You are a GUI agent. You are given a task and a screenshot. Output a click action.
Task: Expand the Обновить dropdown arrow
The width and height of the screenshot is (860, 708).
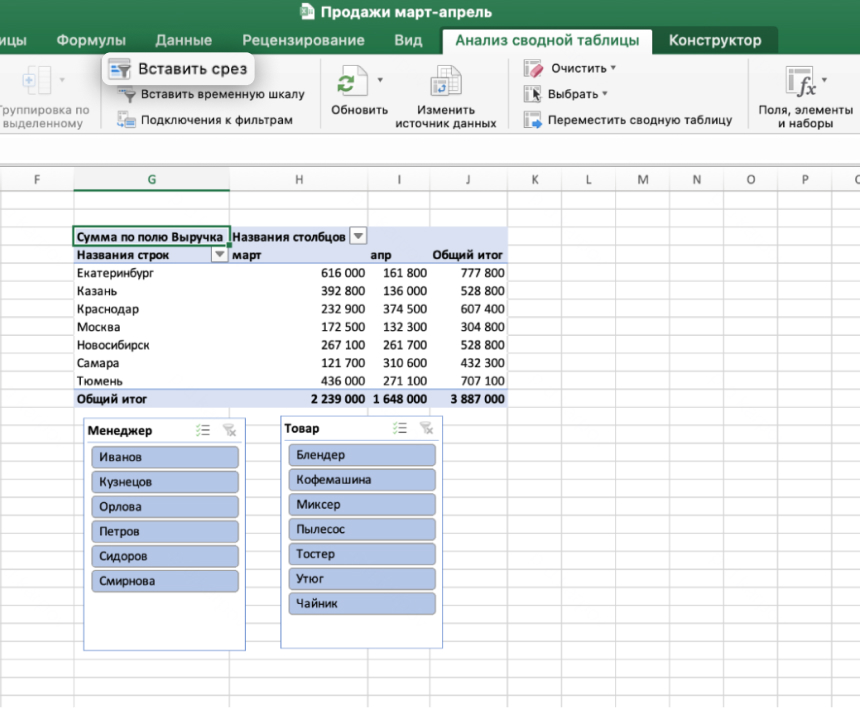pyautogui.click(x=380, y=80)
